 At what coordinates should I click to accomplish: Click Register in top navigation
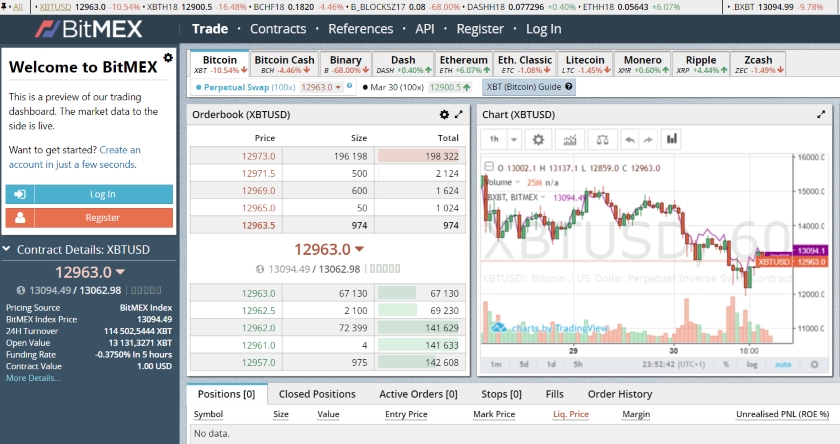click(x=480, y=29)
